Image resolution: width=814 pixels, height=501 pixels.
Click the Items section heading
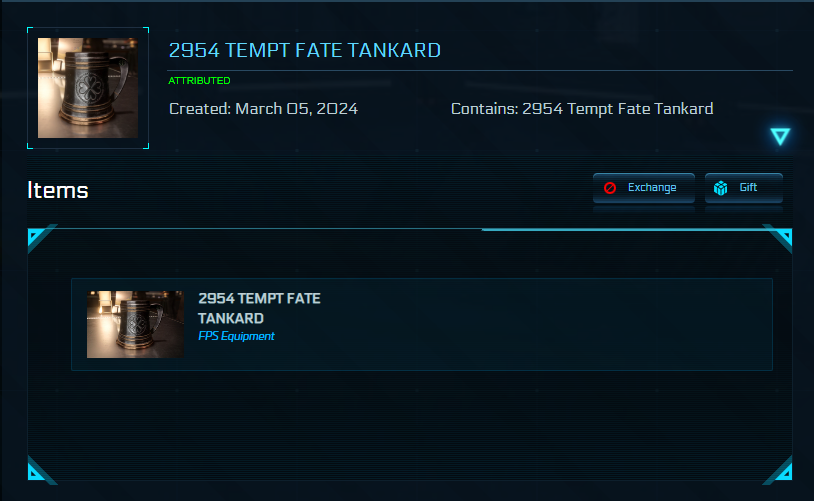point(58,190)
